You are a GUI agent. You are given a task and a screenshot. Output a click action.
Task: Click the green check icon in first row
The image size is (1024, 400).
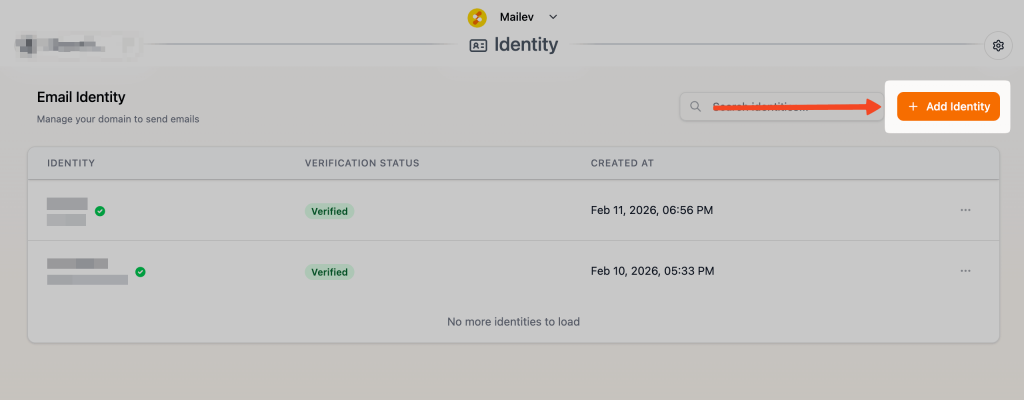(100, 211)
